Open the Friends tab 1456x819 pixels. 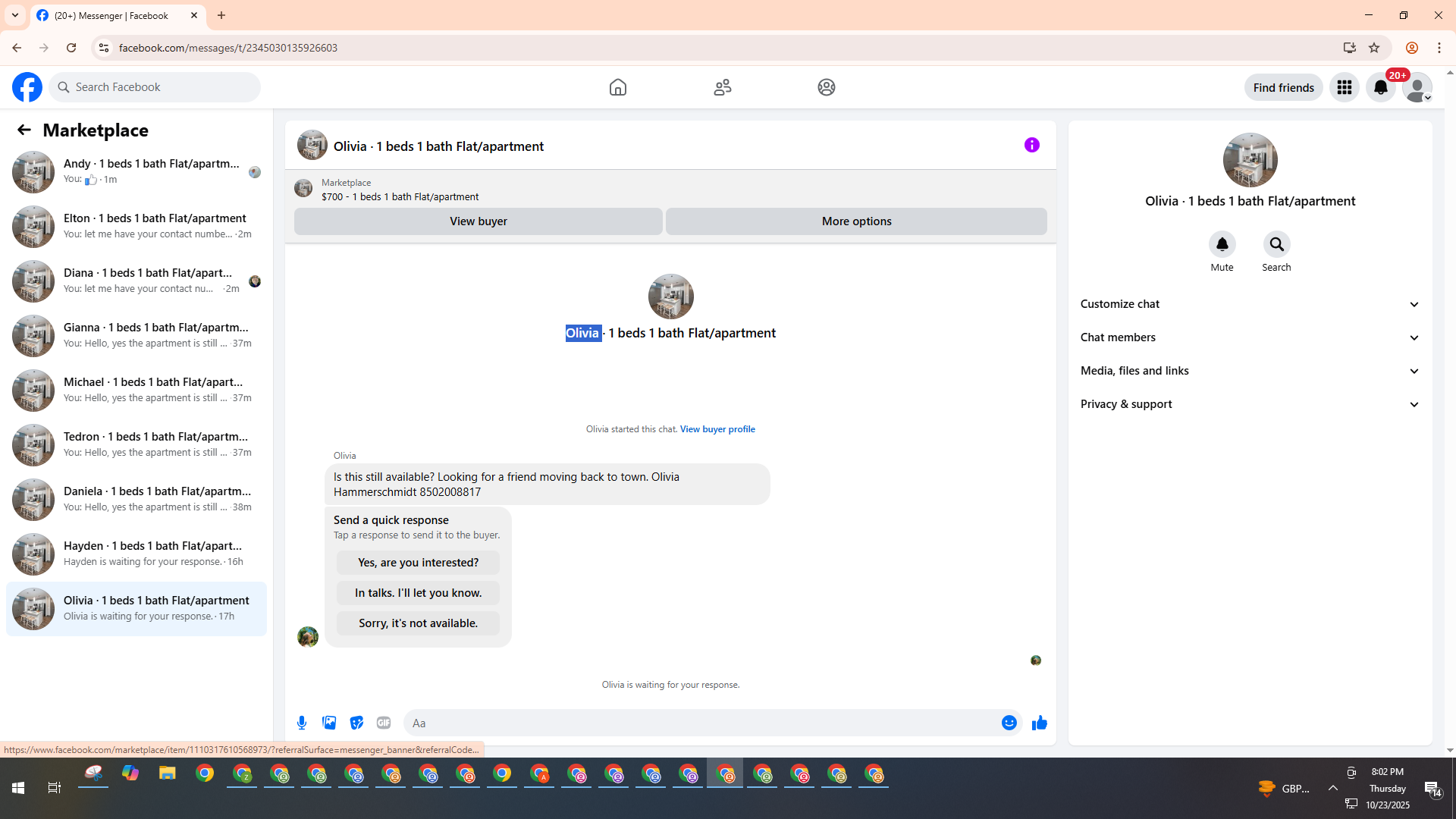tap(722, 87)
